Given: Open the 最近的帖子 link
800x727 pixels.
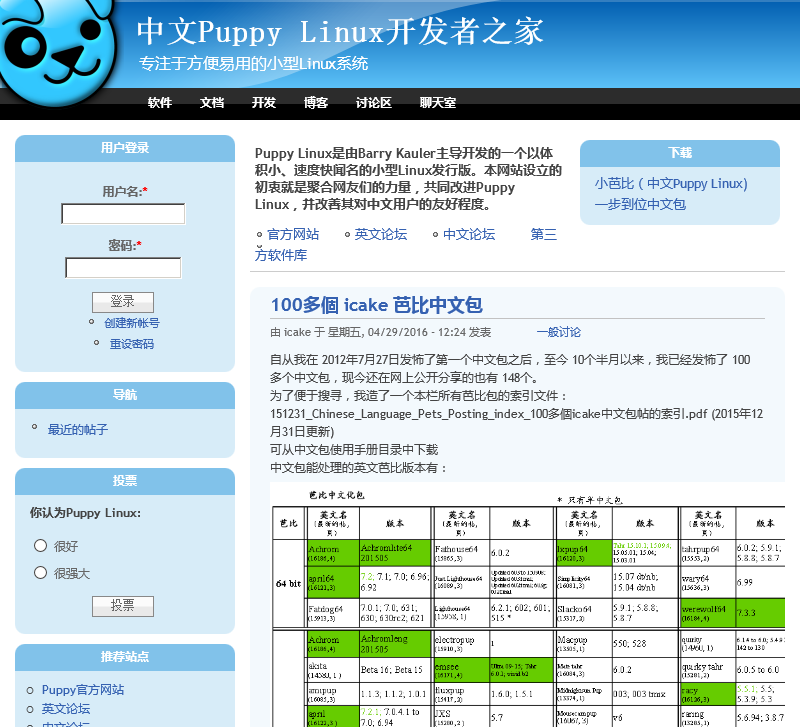Looking at the screenshot, I should coord(78,430).
